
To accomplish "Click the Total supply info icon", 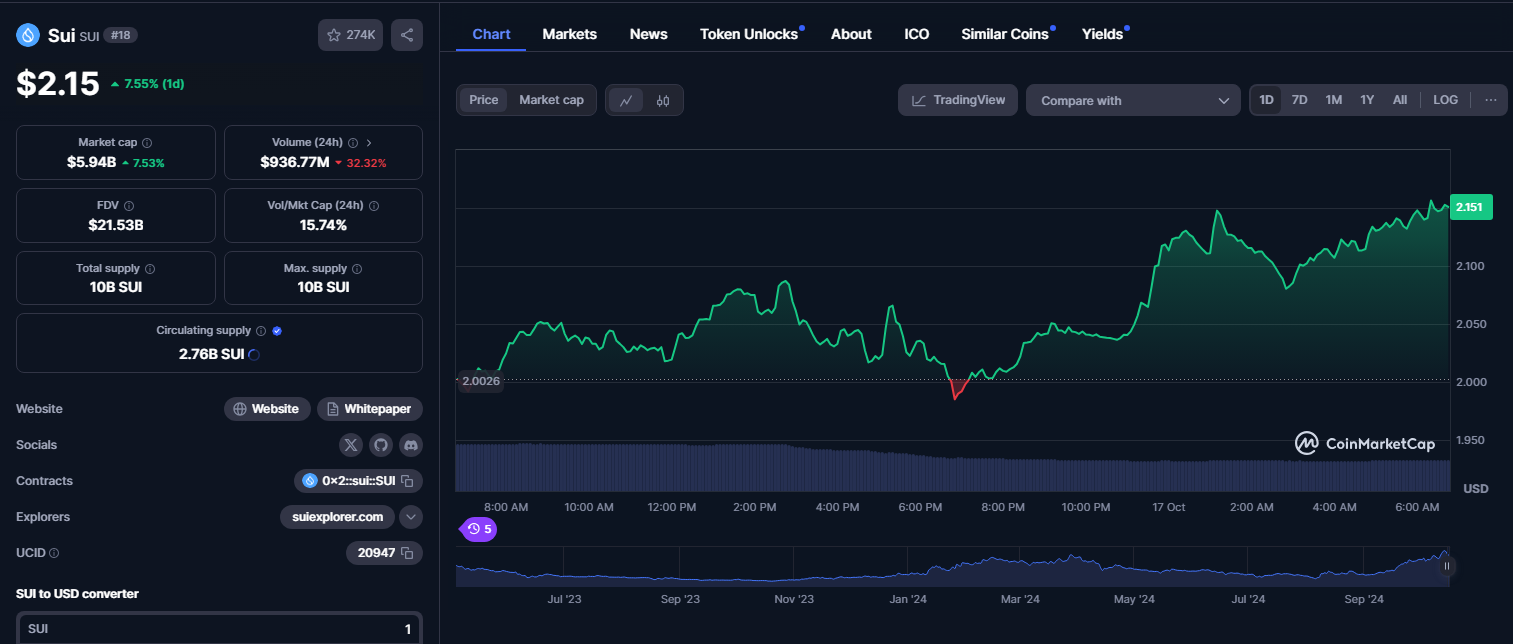I will 150,269.
